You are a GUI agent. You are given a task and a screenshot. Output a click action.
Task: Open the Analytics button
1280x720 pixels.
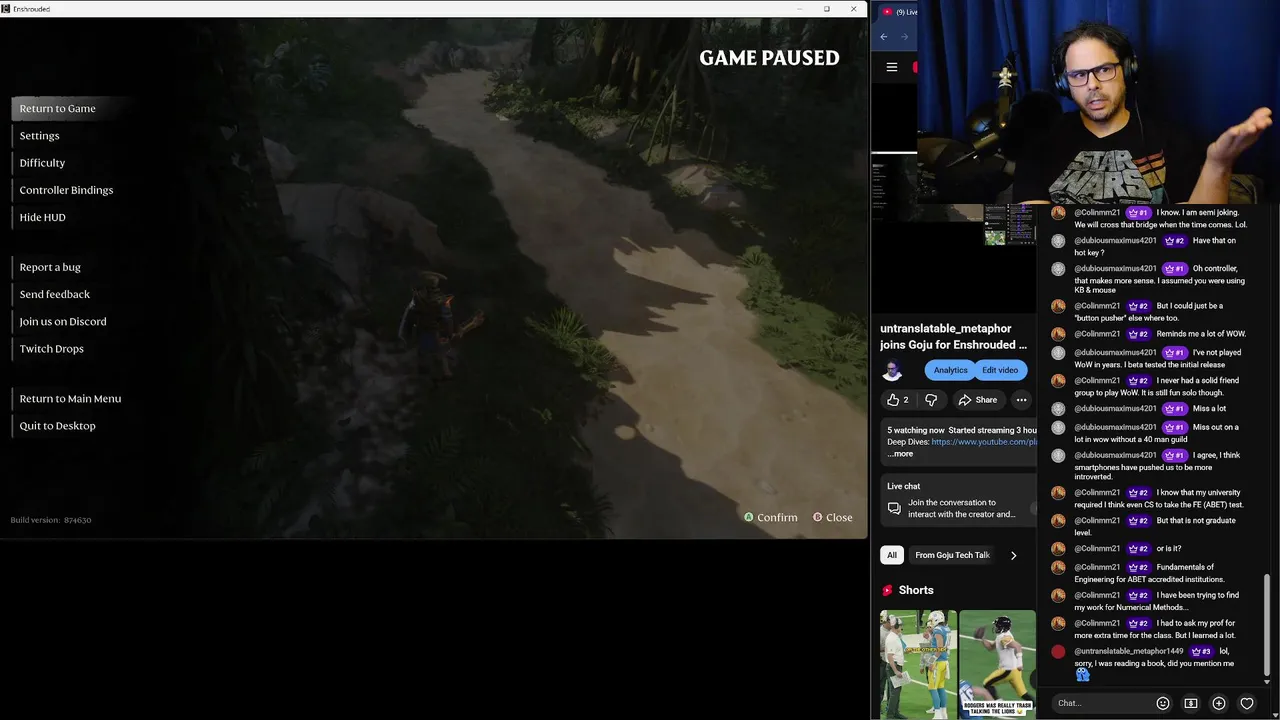point(950,370)
